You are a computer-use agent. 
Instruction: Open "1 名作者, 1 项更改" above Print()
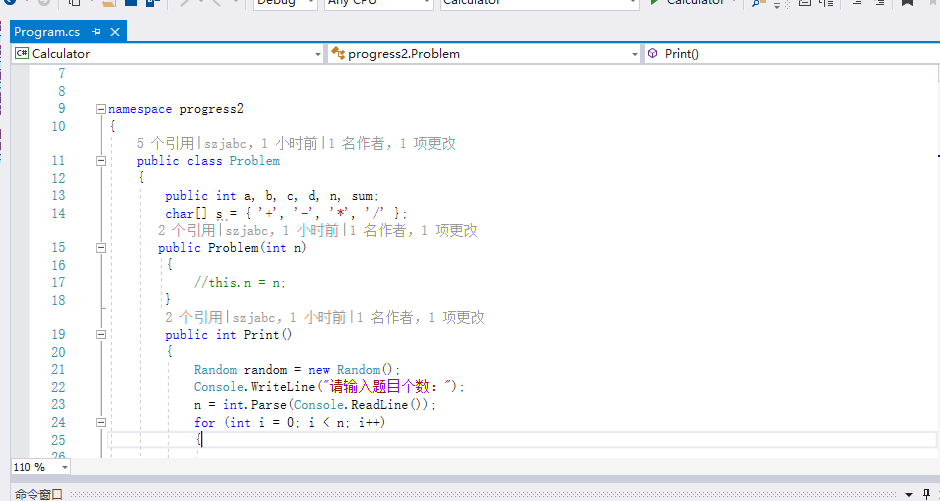[x=421, y=317]
